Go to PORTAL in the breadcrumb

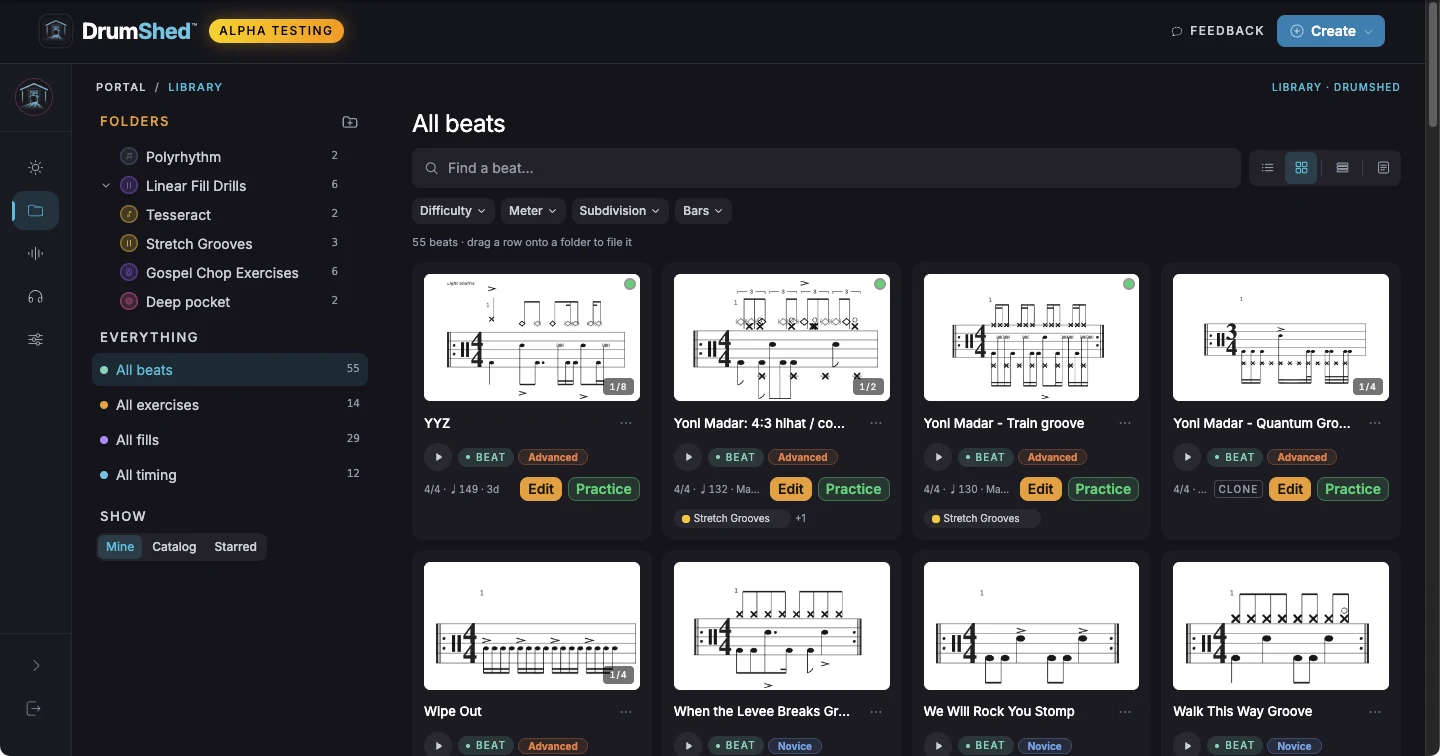coord(121,87)
